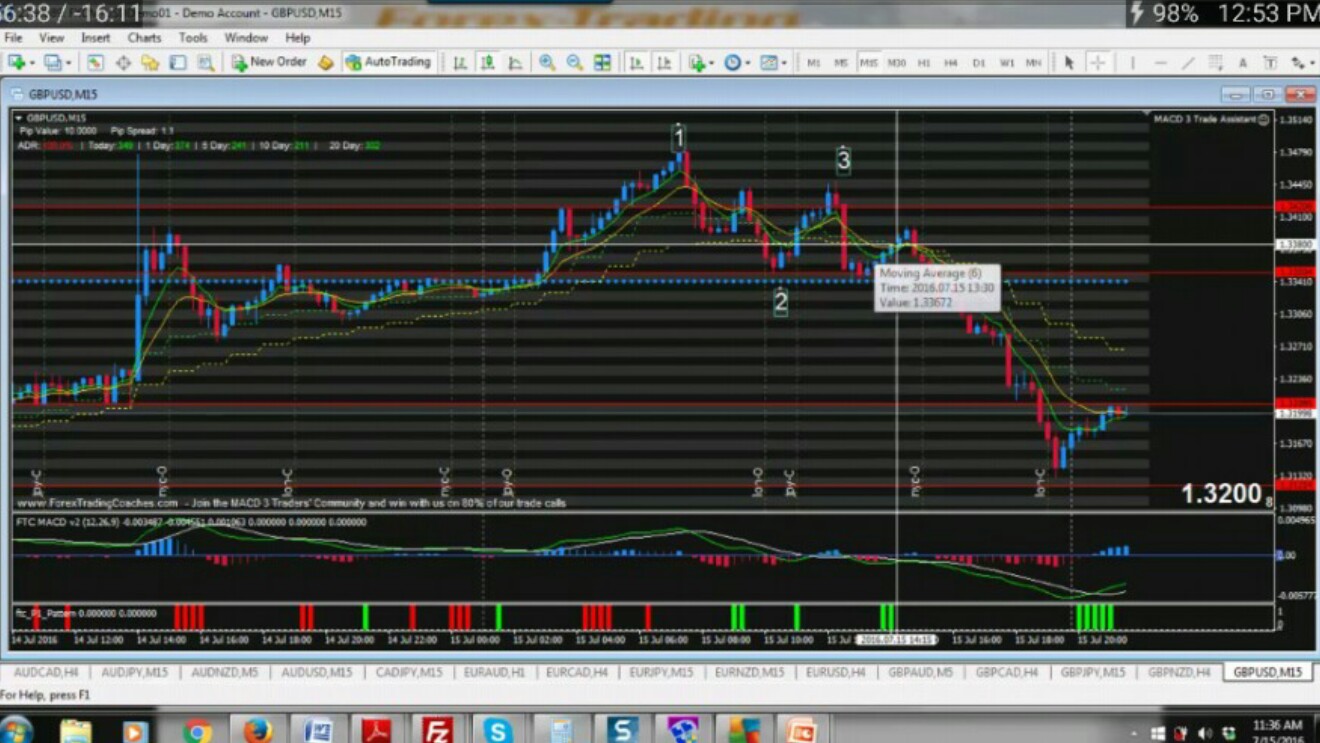Open the View menu
The image size is (1320, 743).
(51, 38)
